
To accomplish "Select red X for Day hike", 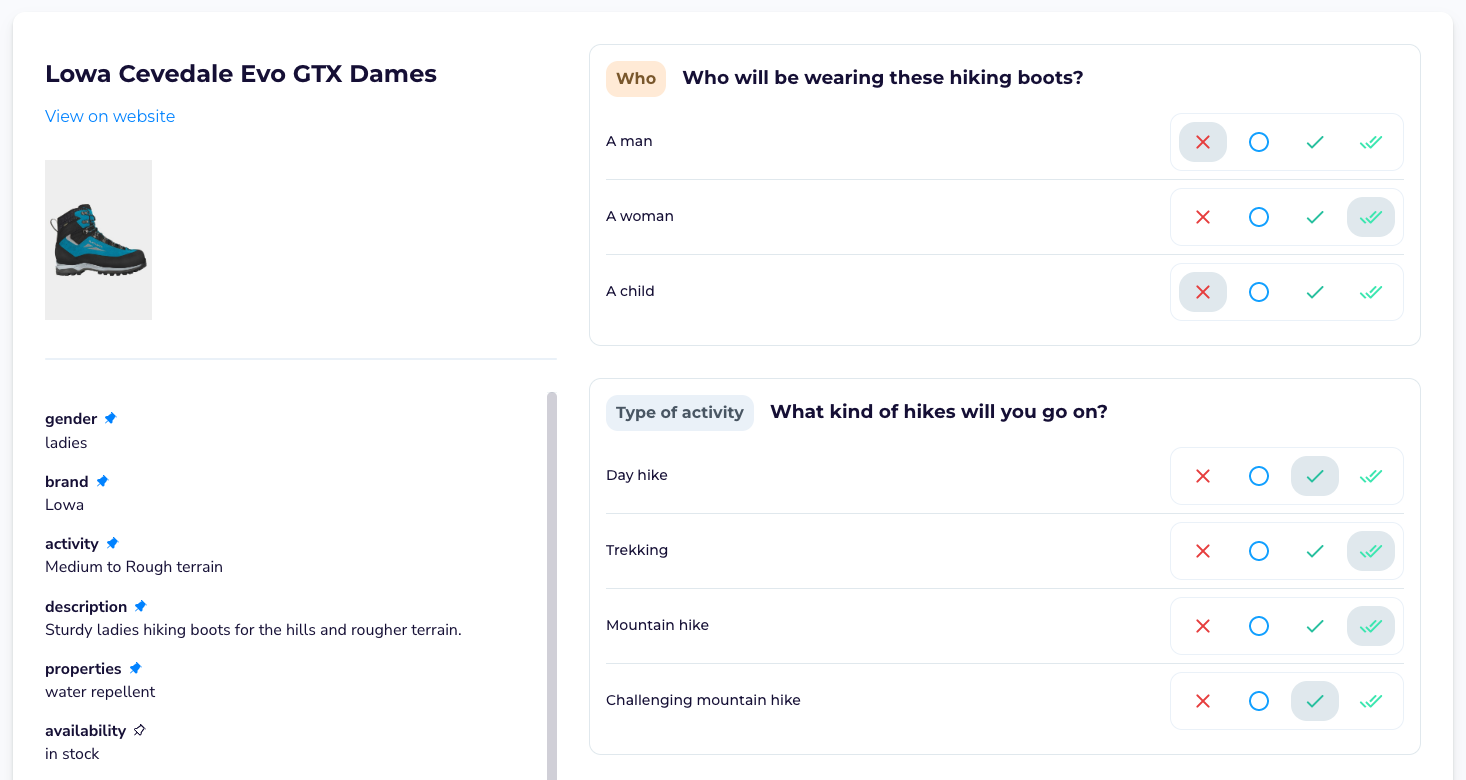I will click(x=1203, y=476).
